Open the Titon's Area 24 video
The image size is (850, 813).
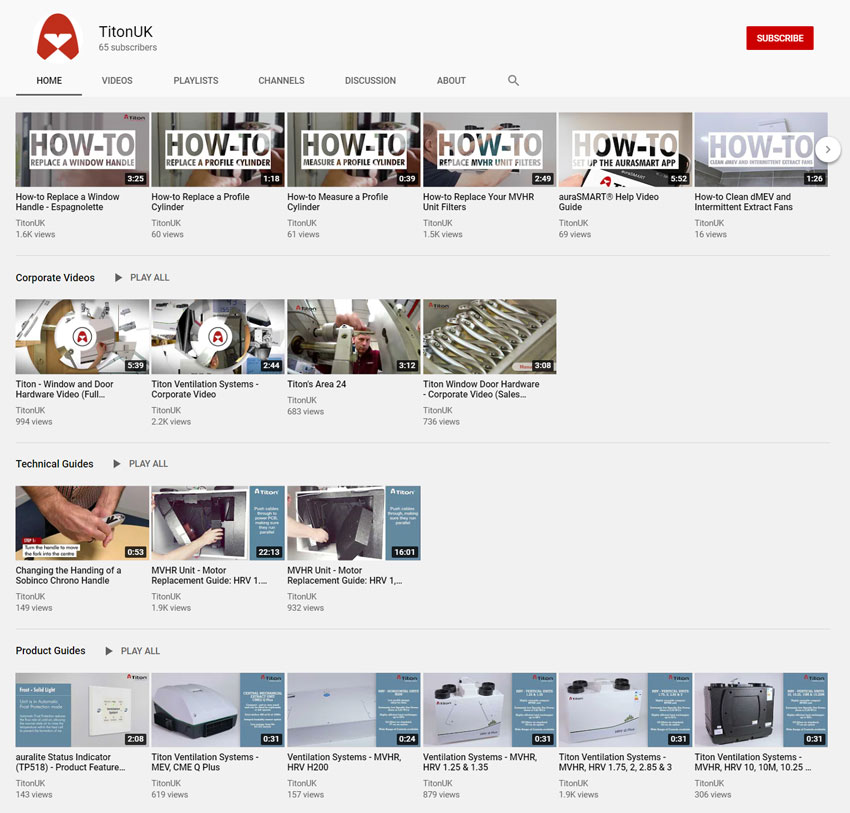[x=353, y=336]
